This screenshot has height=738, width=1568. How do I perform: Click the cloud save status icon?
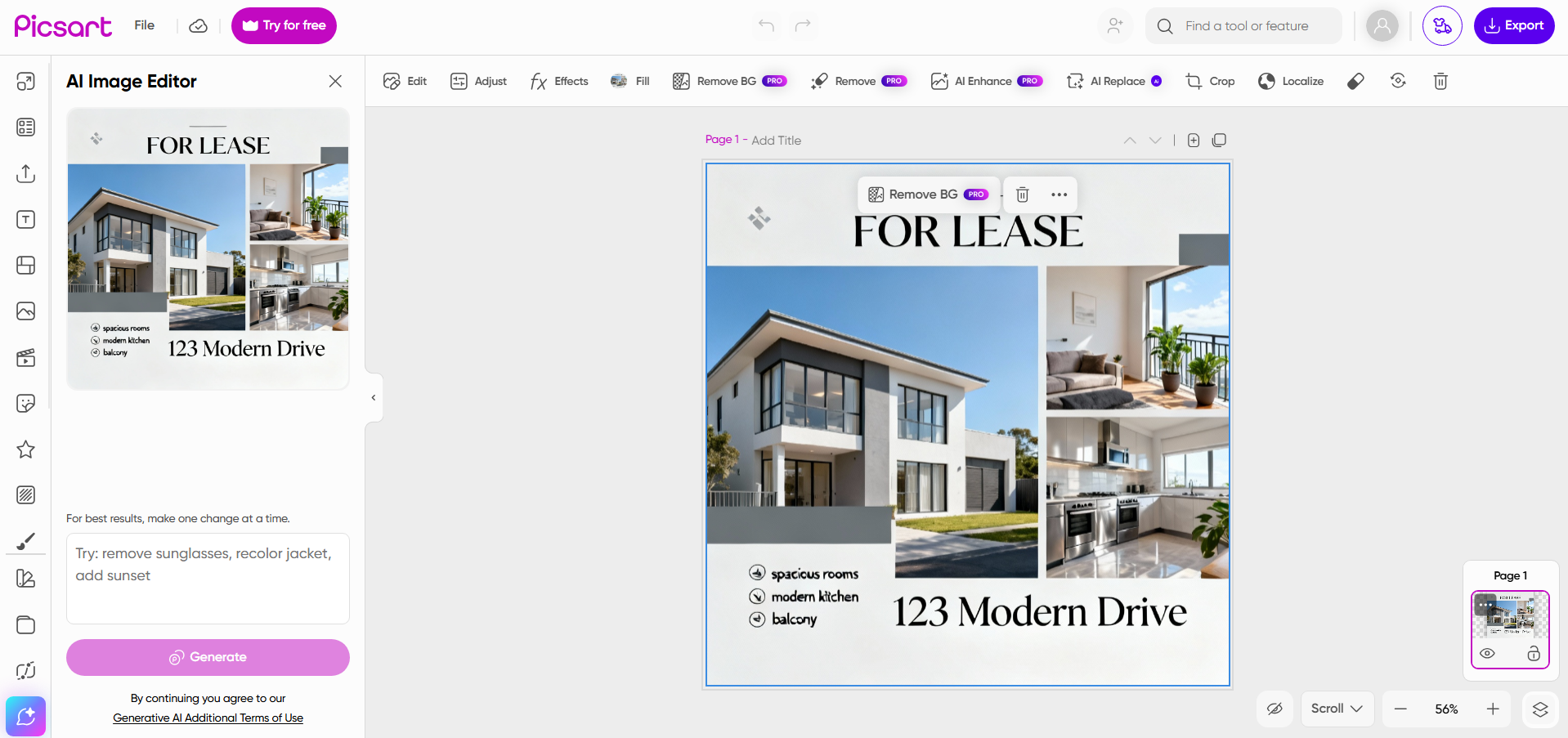click(199, 26)
